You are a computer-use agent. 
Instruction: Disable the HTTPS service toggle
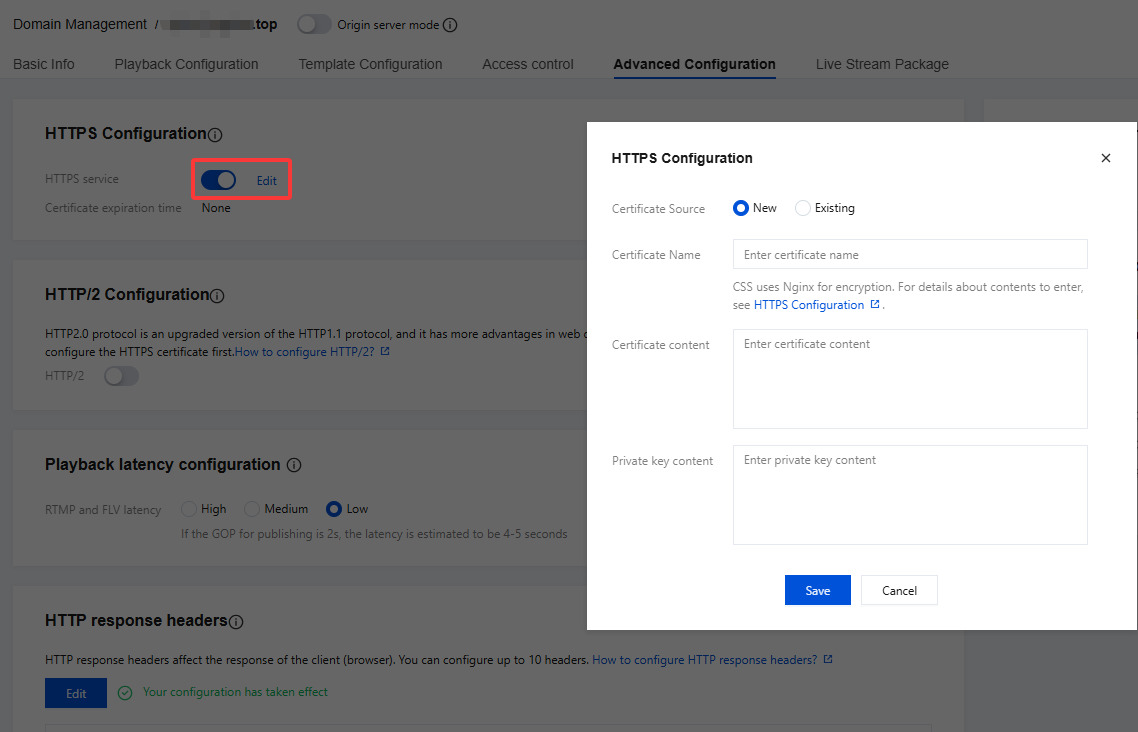[x=218, y=180]
